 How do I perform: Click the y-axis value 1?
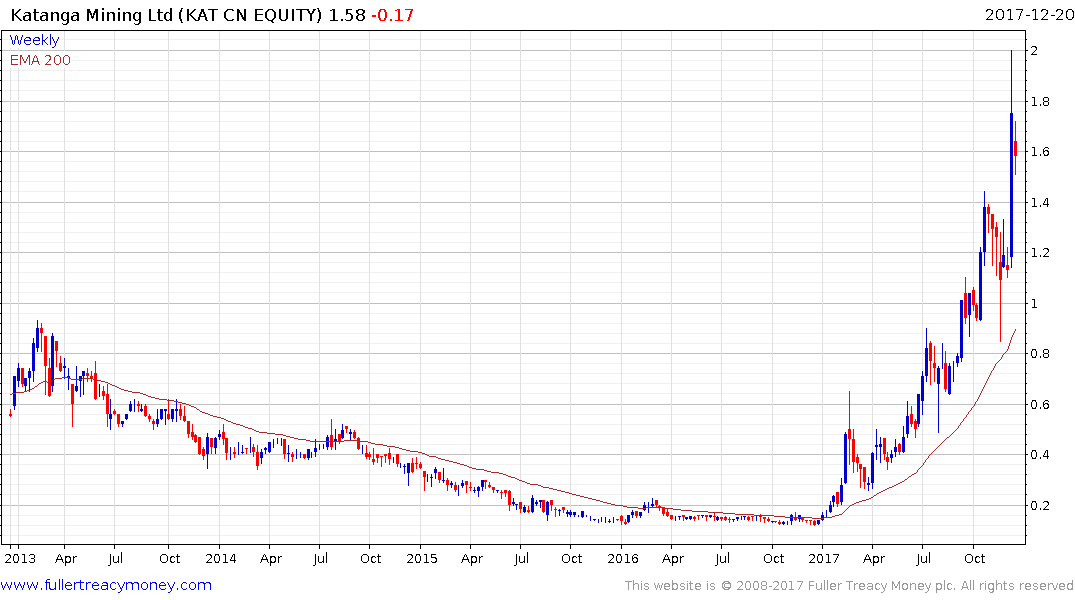click(x=1034, y=303)
